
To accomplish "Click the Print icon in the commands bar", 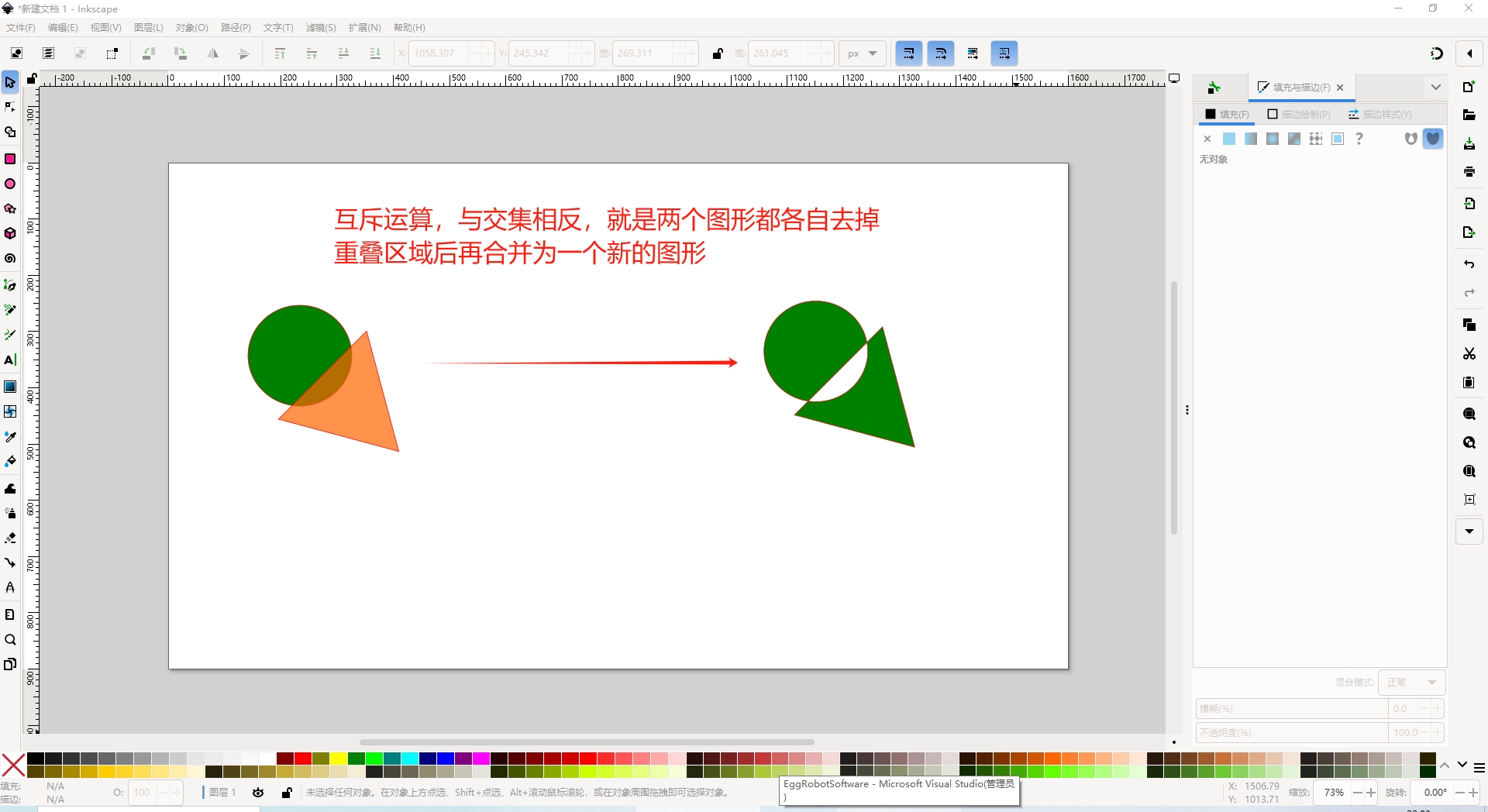I will pyautogui.click(x=1469, y=172).
